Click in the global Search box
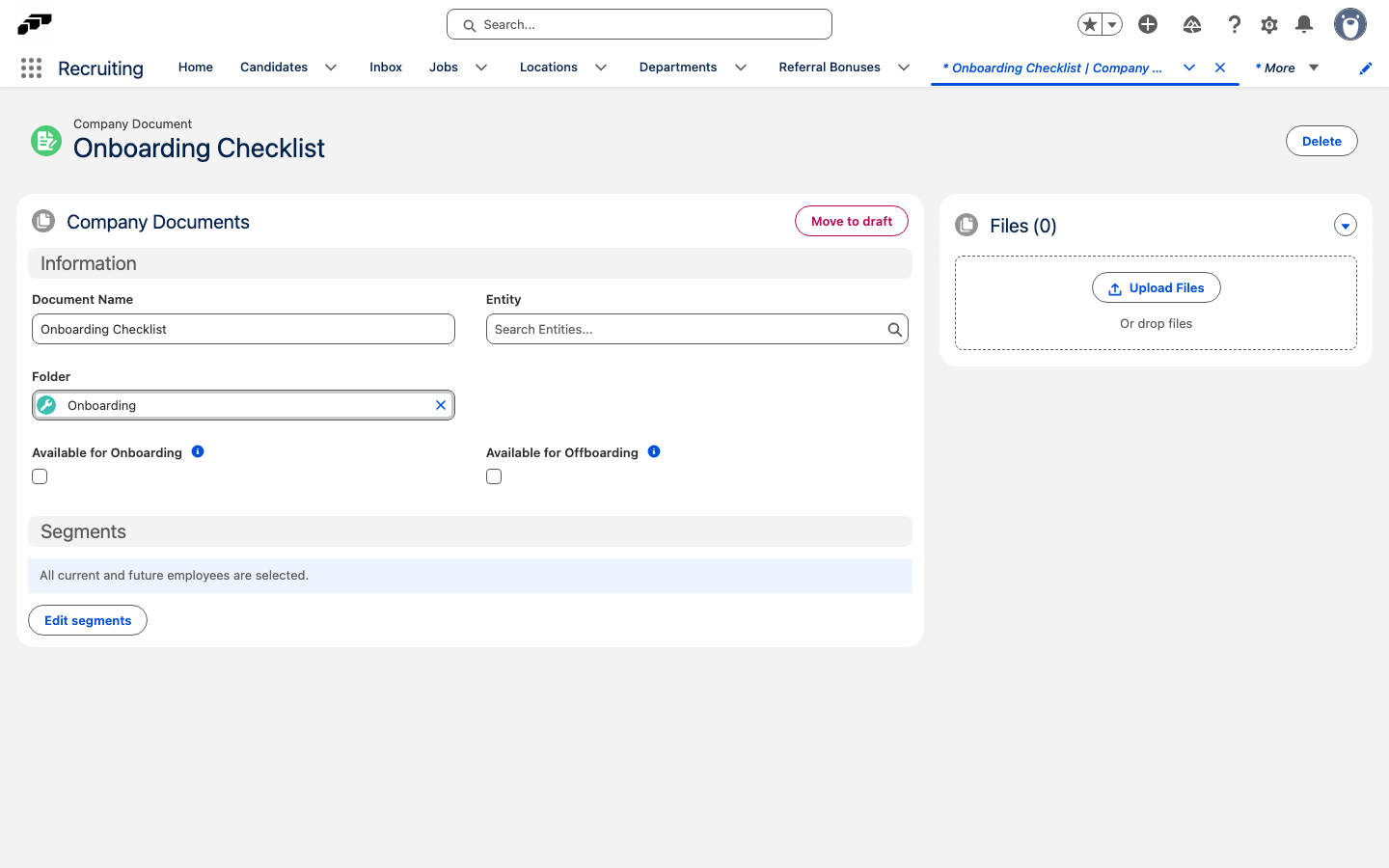 click(640, 24)
